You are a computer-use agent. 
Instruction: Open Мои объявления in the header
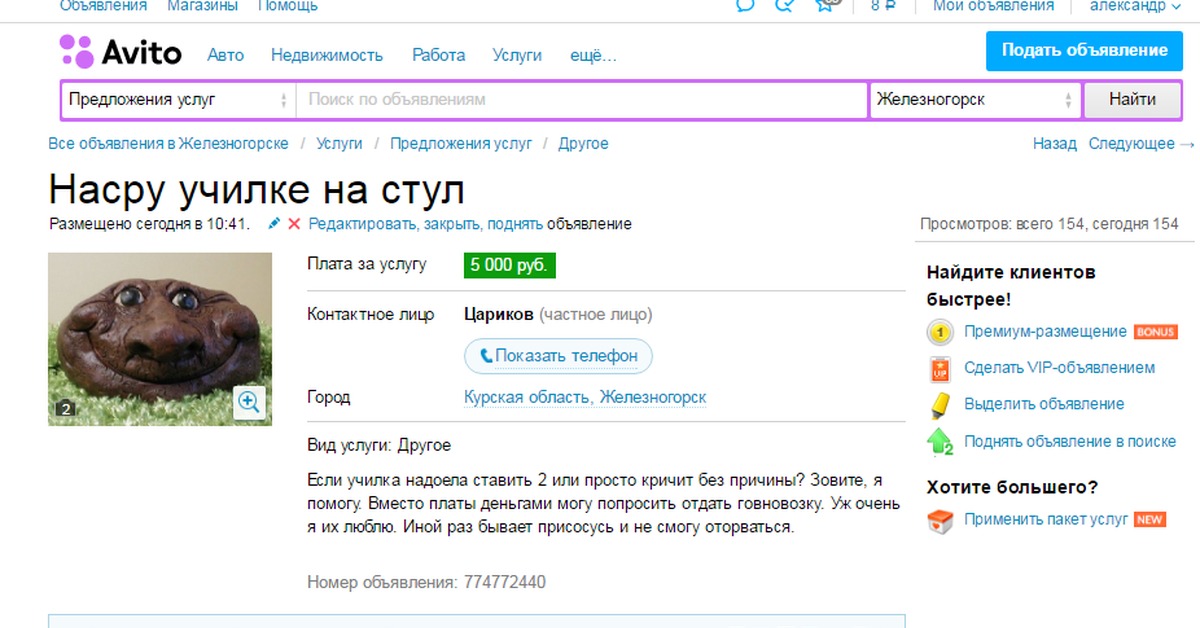point(993,6)
